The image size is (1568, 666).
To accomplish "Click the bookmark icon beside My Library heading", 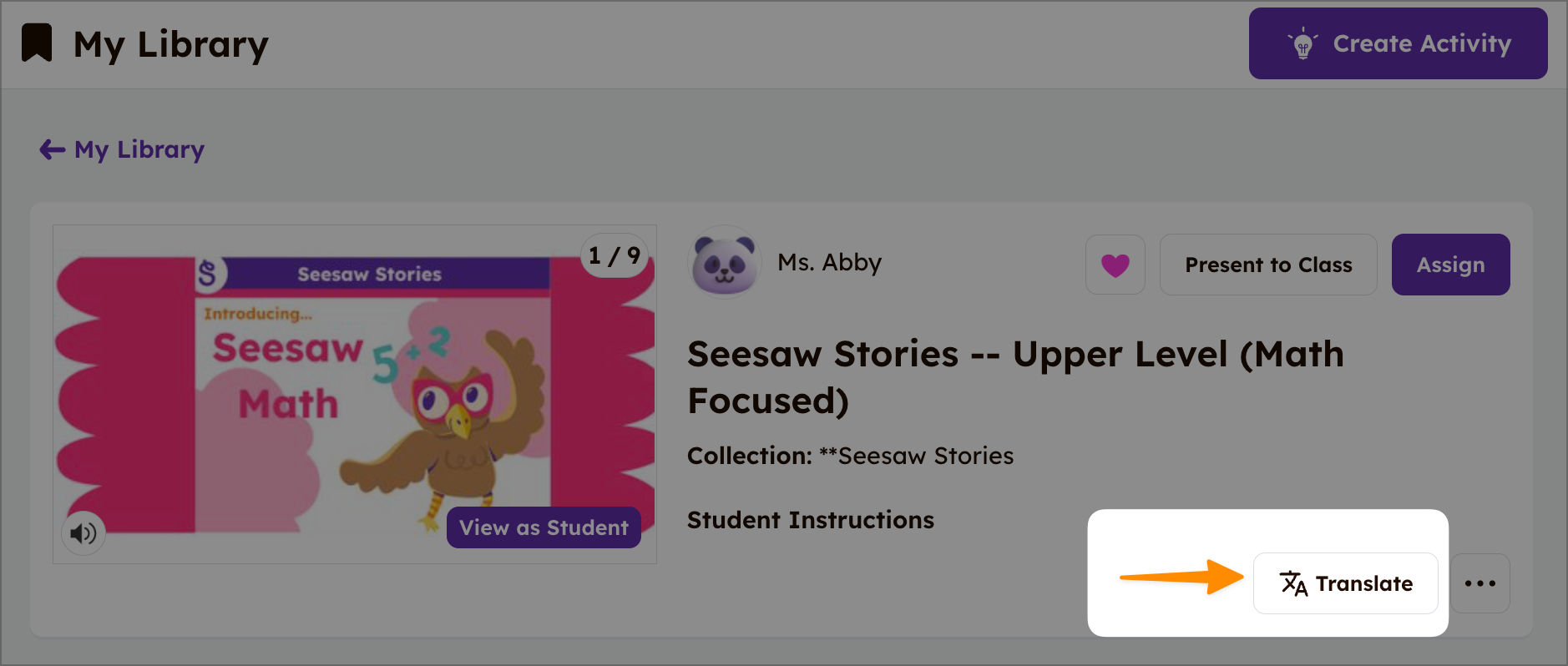I will (x=37, y=43).
